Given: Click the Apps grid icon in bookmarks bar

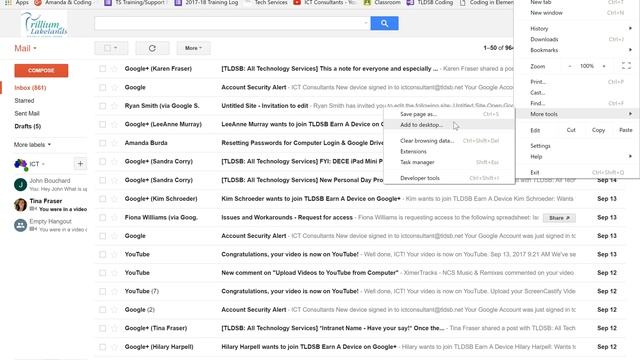Looking at the screenshot, I should coord(8,2).
